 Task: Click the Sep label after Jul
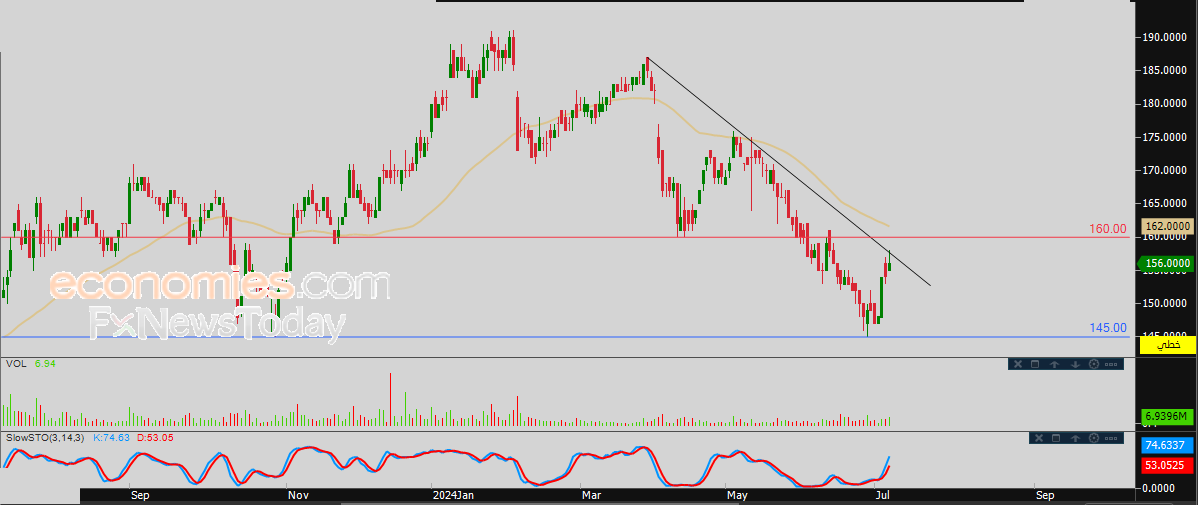(x=1044, y=496)
